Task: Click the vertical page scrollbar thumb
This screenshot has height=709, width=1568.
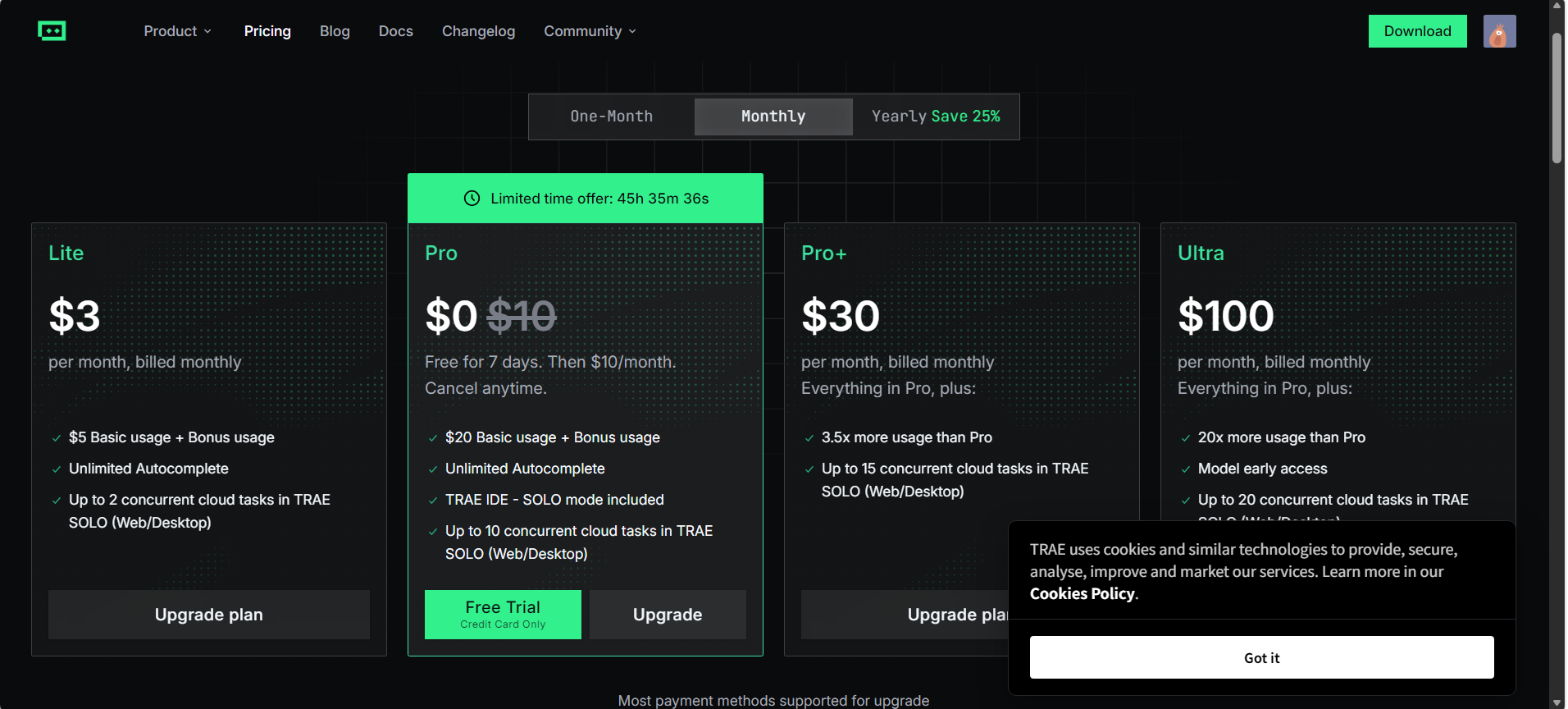Action: tap(1557, 98)
